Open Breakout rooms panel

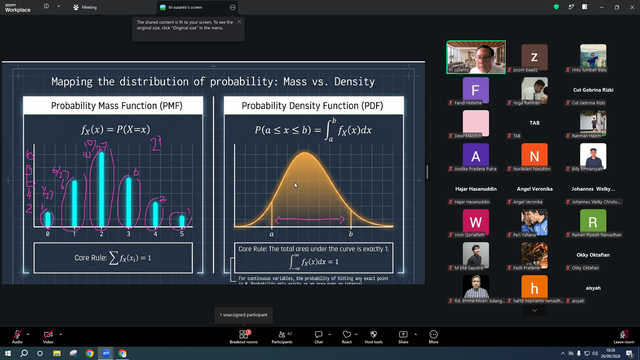click(244, 337)
